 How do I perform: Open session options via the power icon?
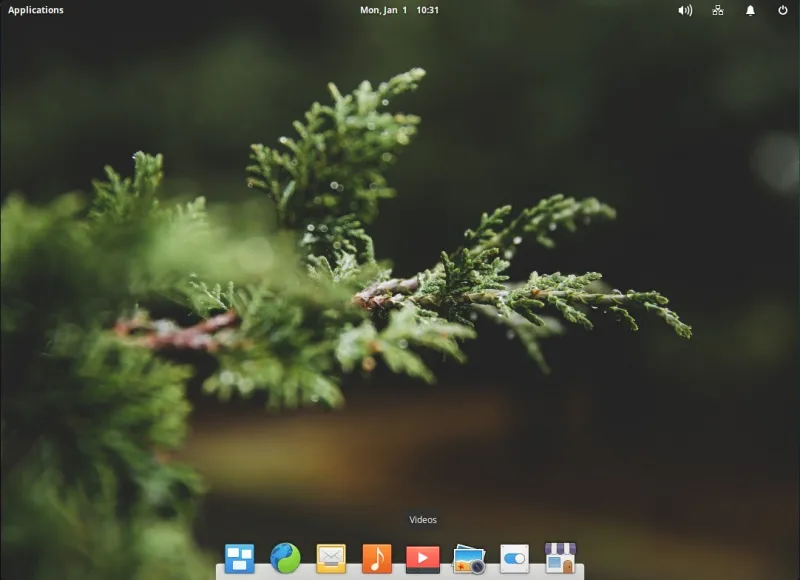782,10
